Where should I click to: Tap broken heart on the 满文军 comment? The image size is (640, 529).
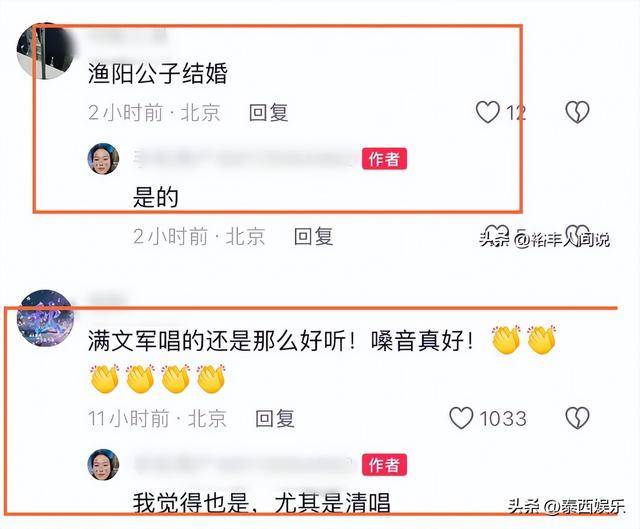pos(577,418)
